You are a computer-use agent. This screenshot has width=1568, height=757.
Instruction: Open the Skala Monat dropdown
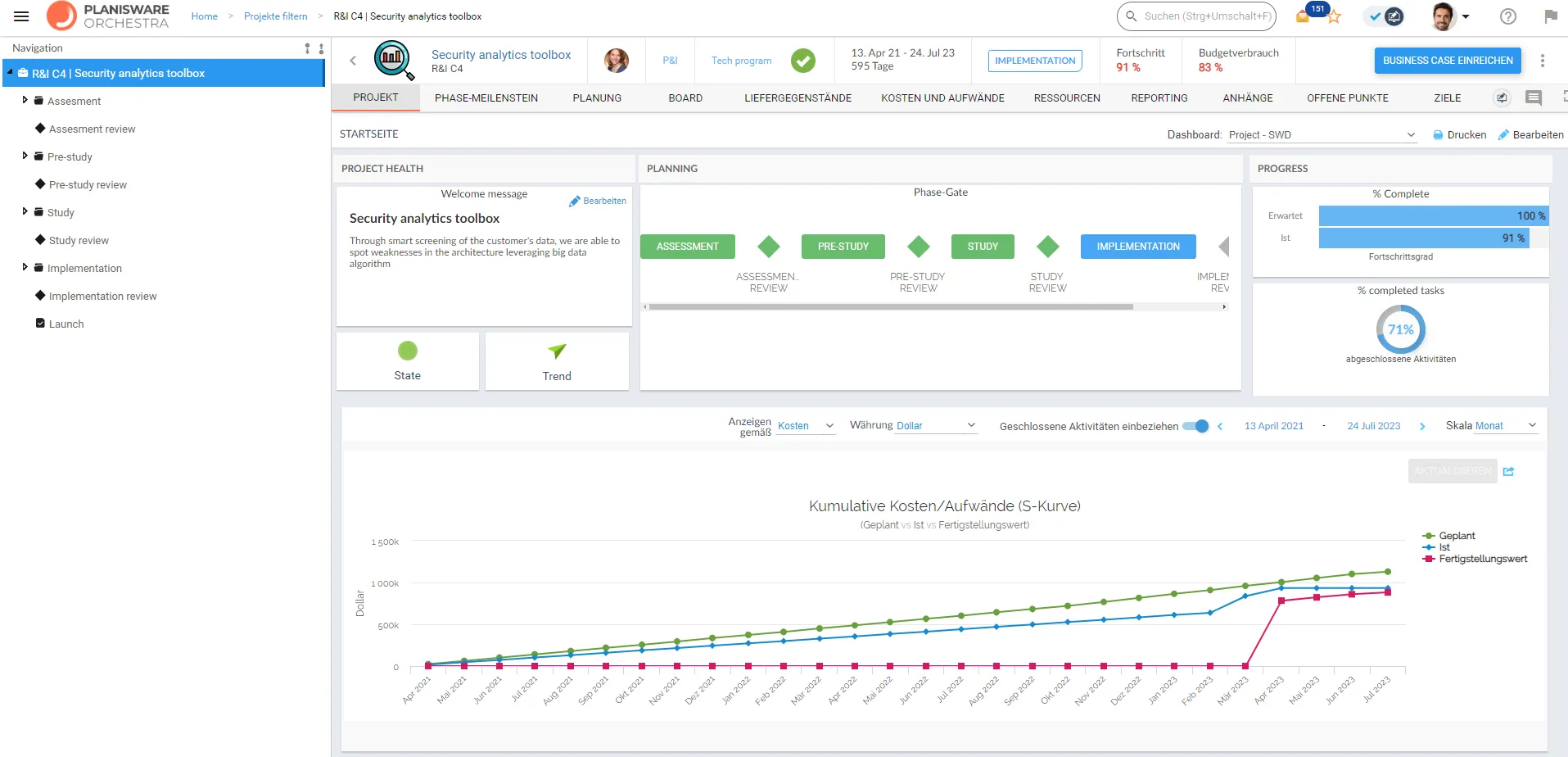1506,426
